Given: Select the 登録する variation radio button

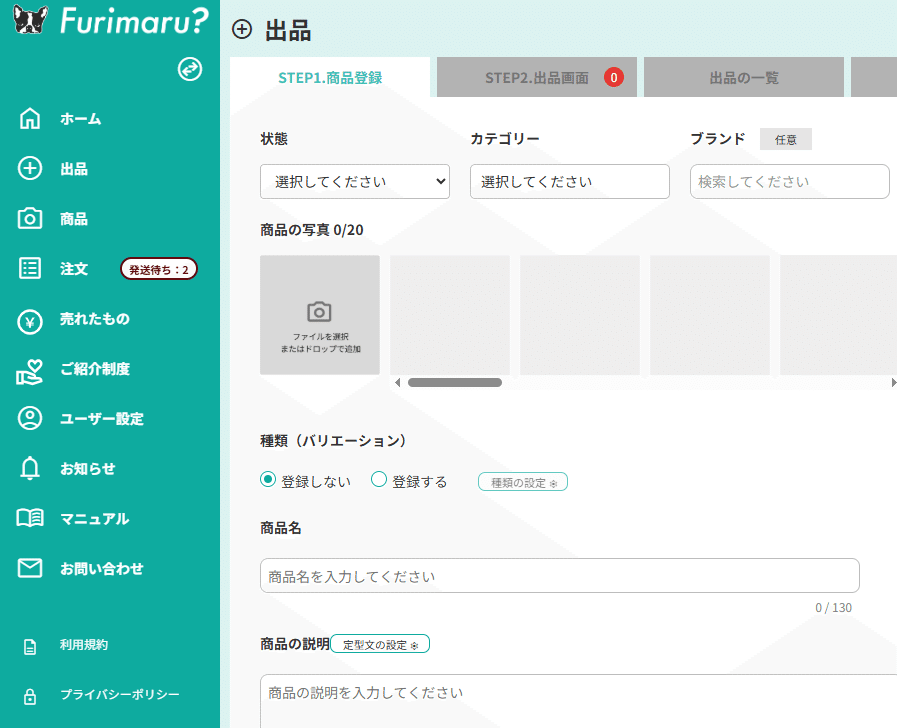Looking at the screenshot, I should tap(379, 480).
